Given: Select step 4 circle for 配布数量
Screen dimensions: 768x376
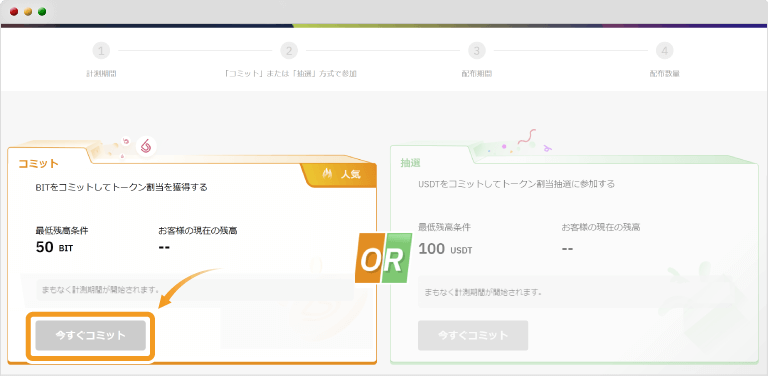Looking at the screenshot, I should click(x=665, y=50).
